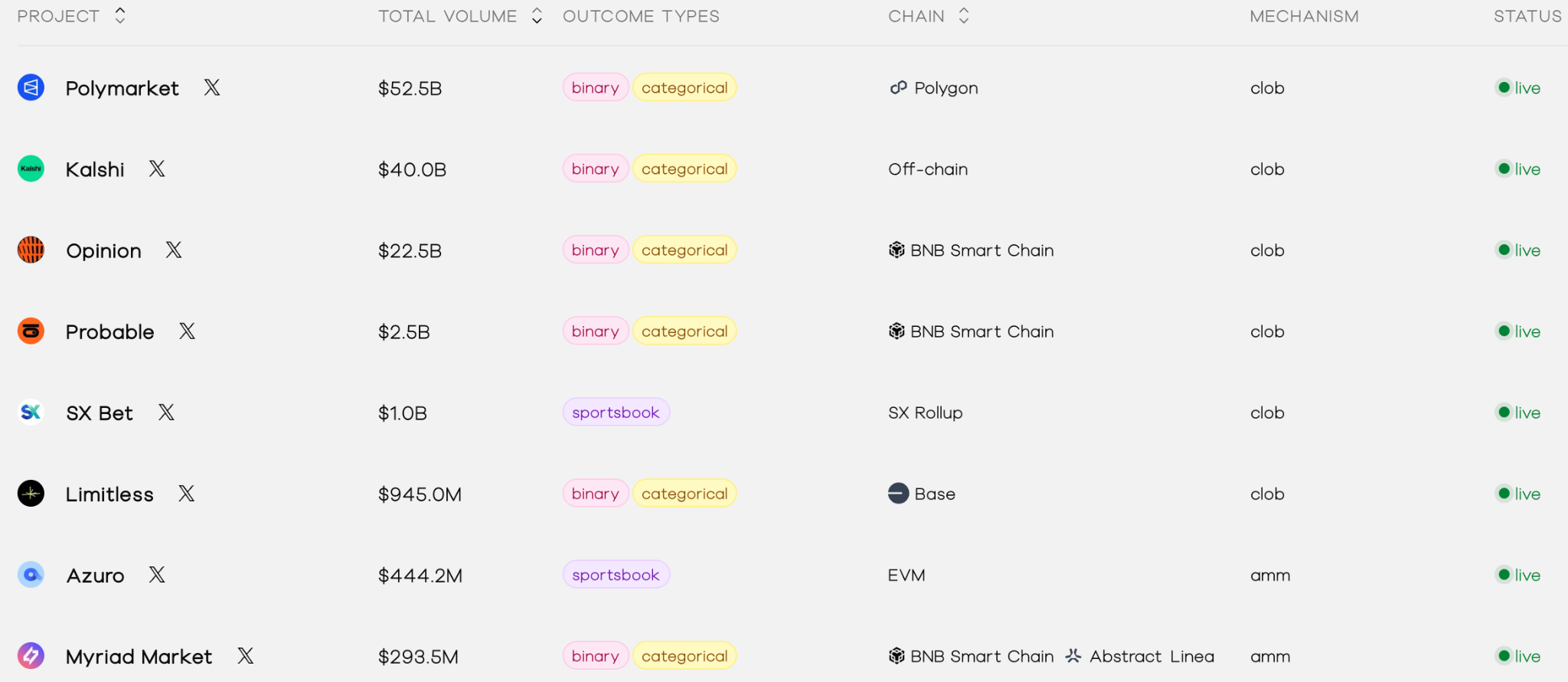Sort table by Chain column
The height and width of the screenshot is (682, 1568).
click(964, 16)
